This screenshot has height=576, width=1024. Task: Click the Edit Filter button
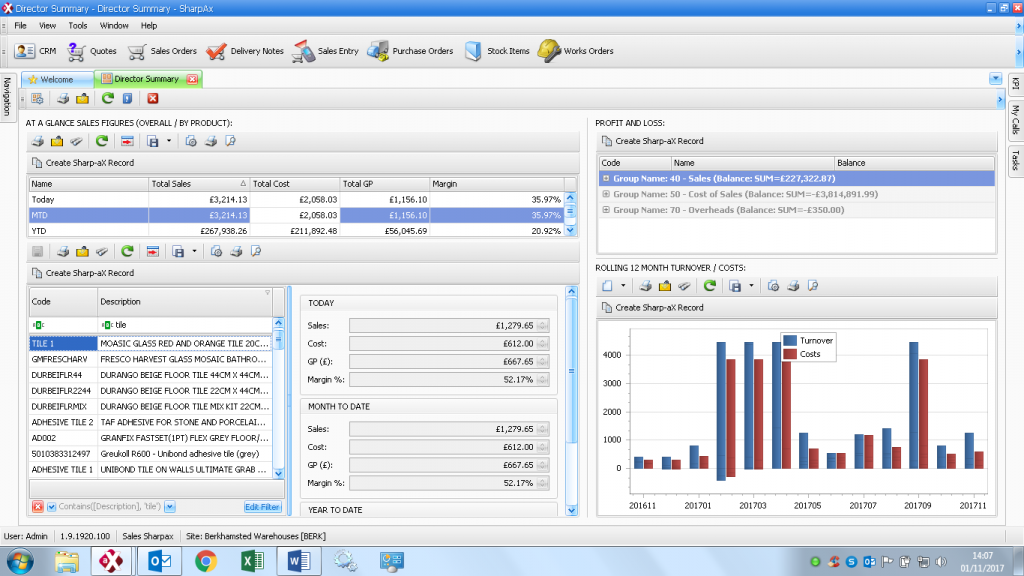262,507
